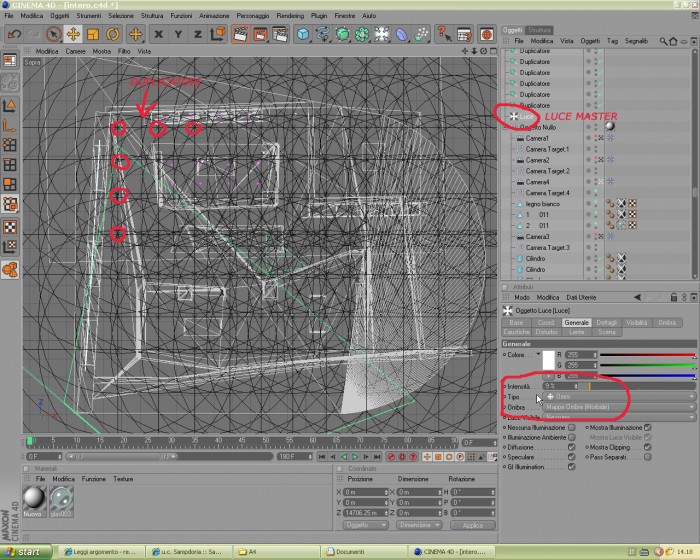
Task: Click the help pointer question mark icon
Action: coord(443,34)
